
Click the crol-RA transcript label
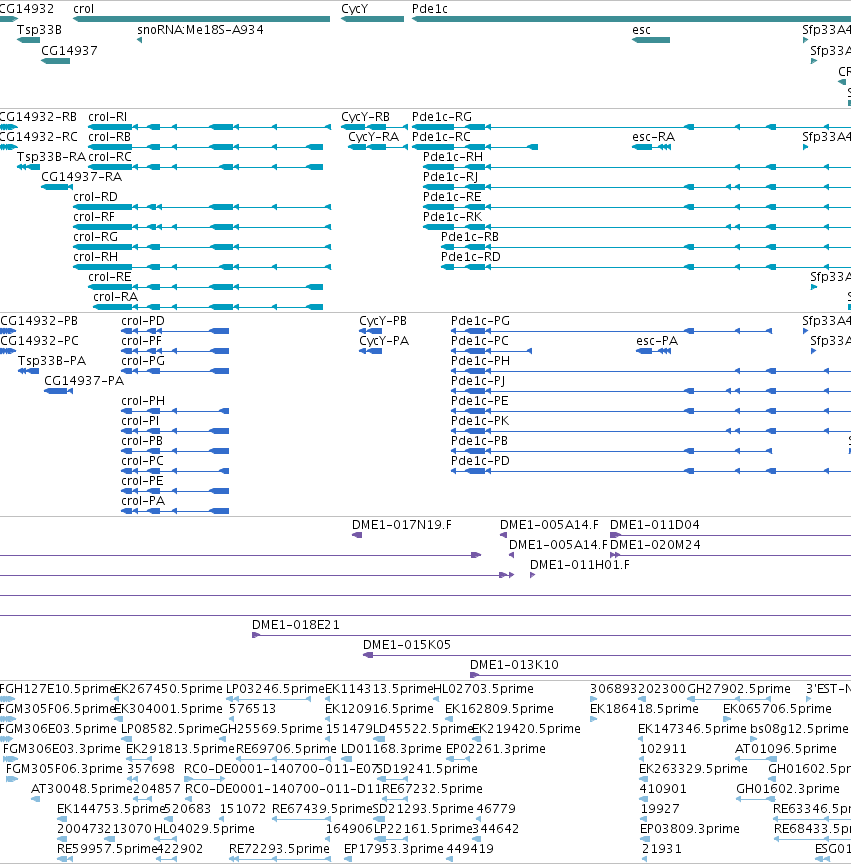tap(115, 297)
